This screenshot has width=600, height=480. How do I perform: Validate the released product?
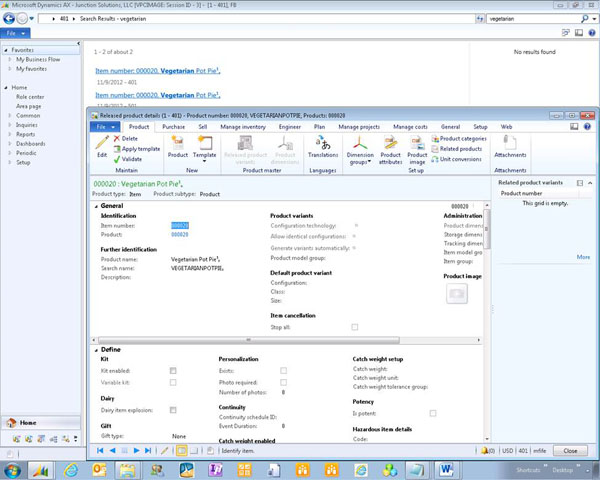(128, 159)
